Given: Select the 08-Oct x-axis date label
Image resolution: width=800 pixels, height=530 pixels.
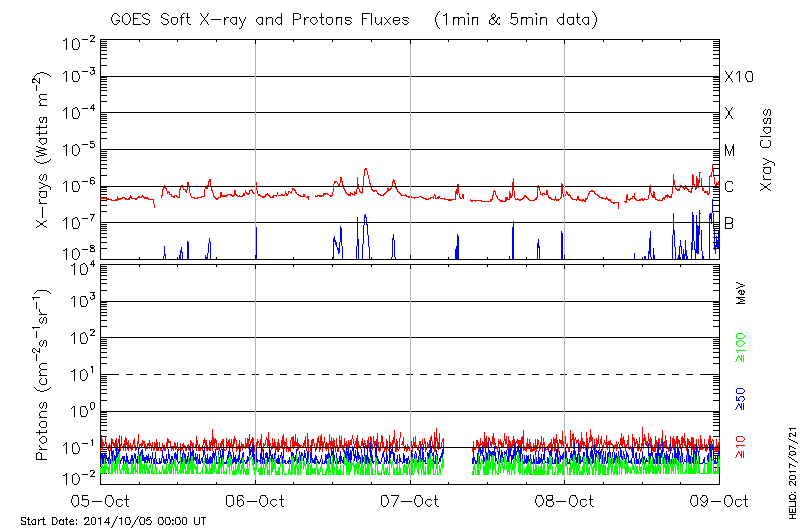Looking at the screenshot, I should click(565, 499).
